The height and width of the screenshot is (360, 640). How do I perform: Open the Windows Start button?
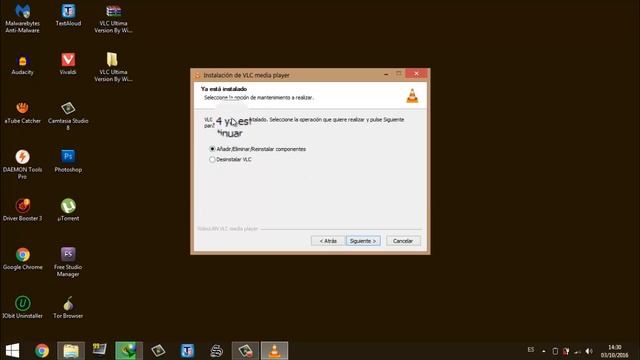(12, 351)
